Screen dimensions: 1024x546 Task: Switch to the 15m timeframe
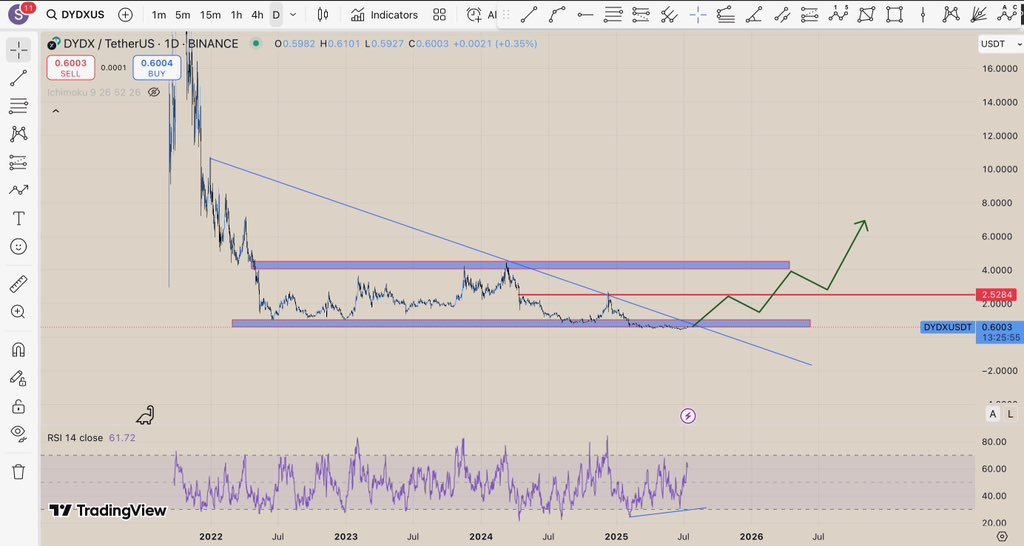210,15
